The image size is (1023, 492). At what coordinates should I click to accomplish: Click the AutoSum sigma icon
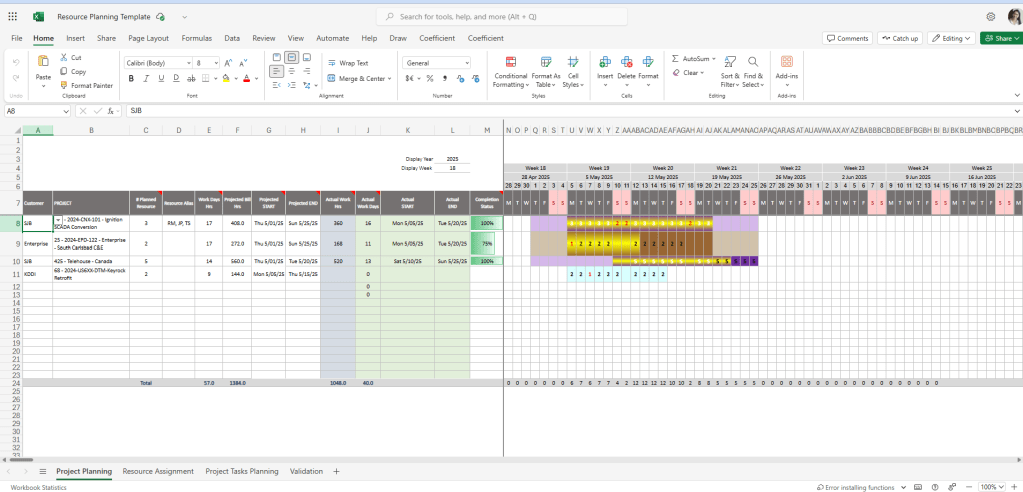coord(676,59)
